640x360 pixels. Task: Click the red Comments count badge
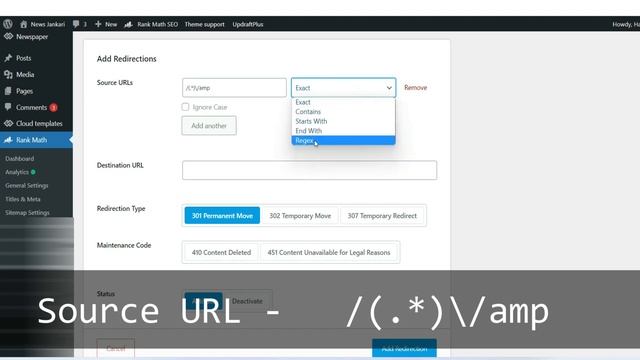[x=53, y=107]
